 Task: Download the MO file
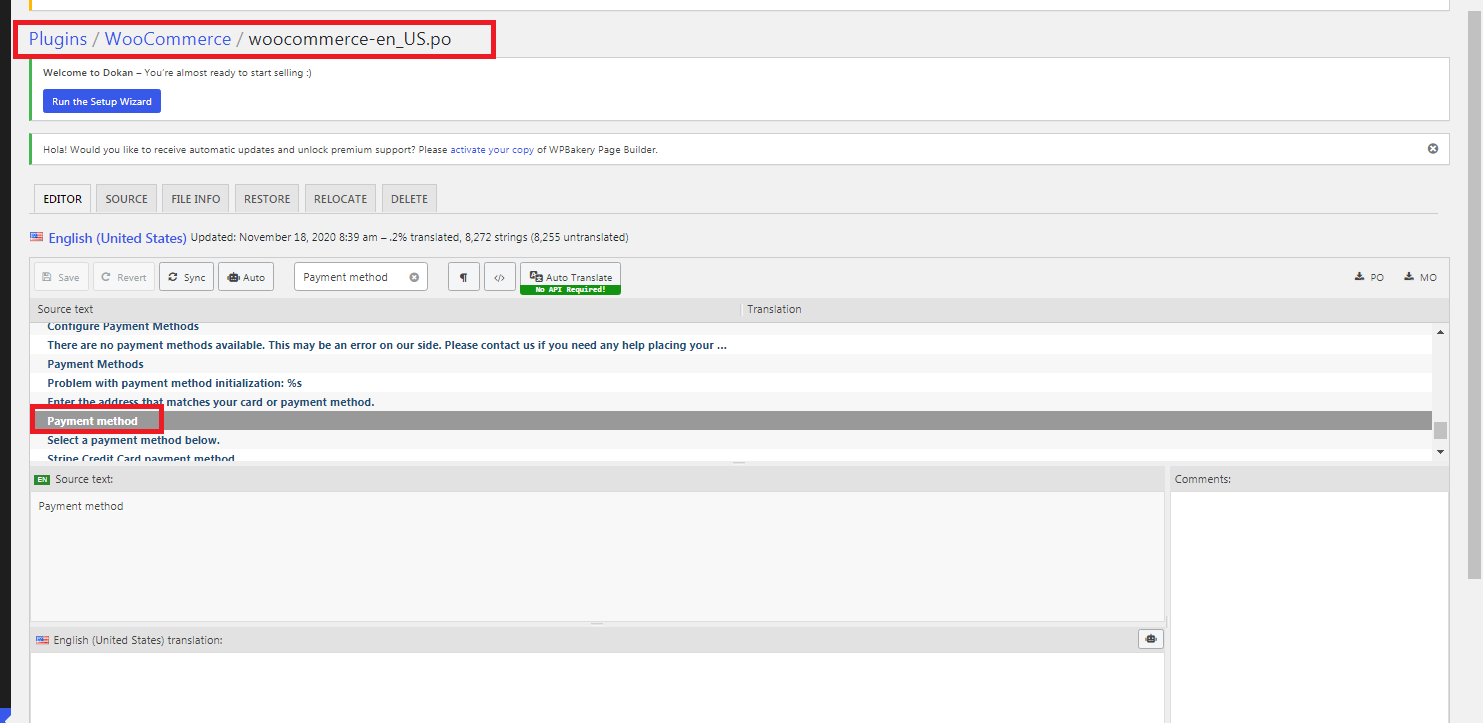[x=1420, y=277]
